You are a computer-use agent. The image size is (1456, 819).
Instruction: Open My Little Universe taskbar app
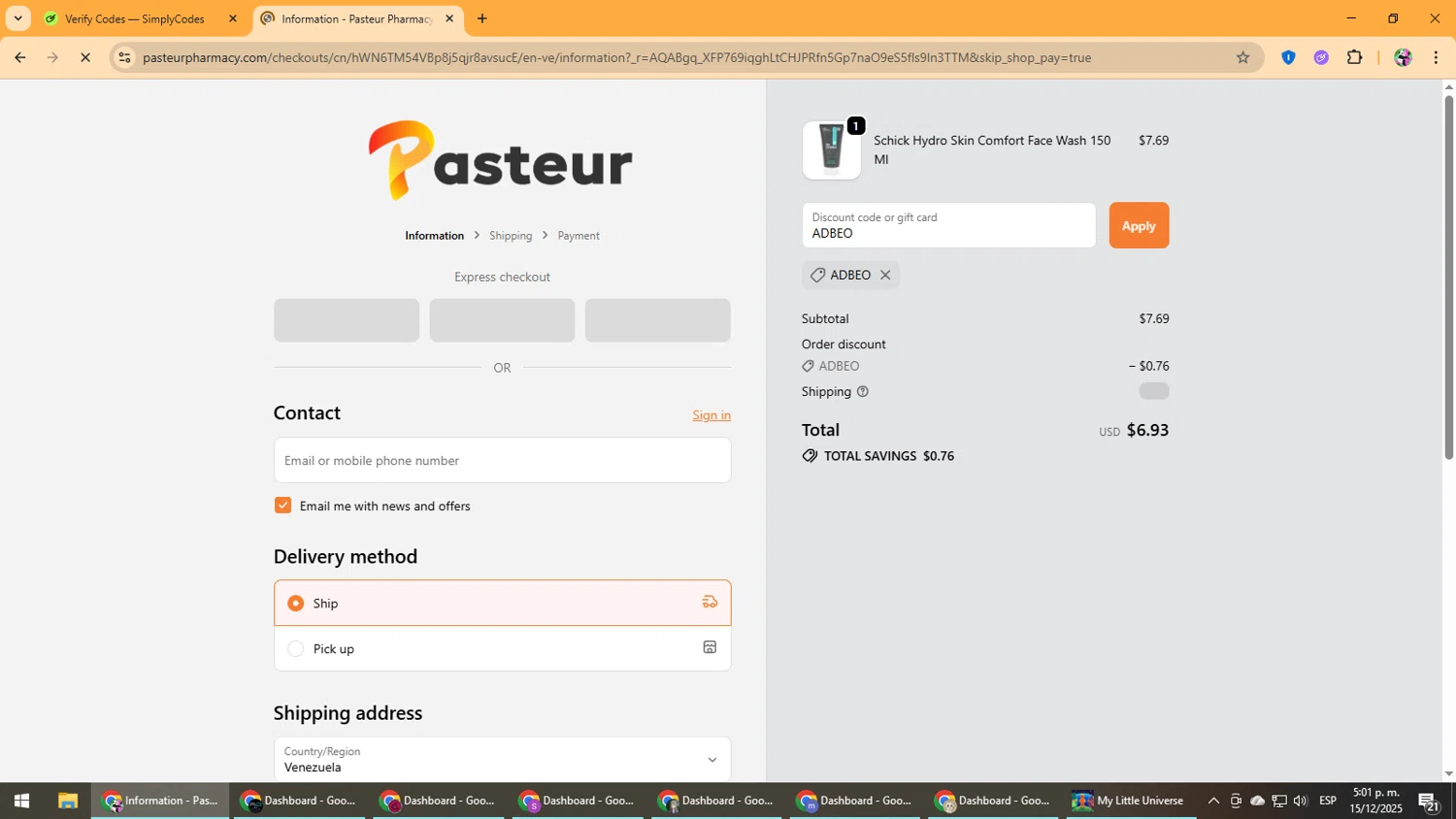1128,801
